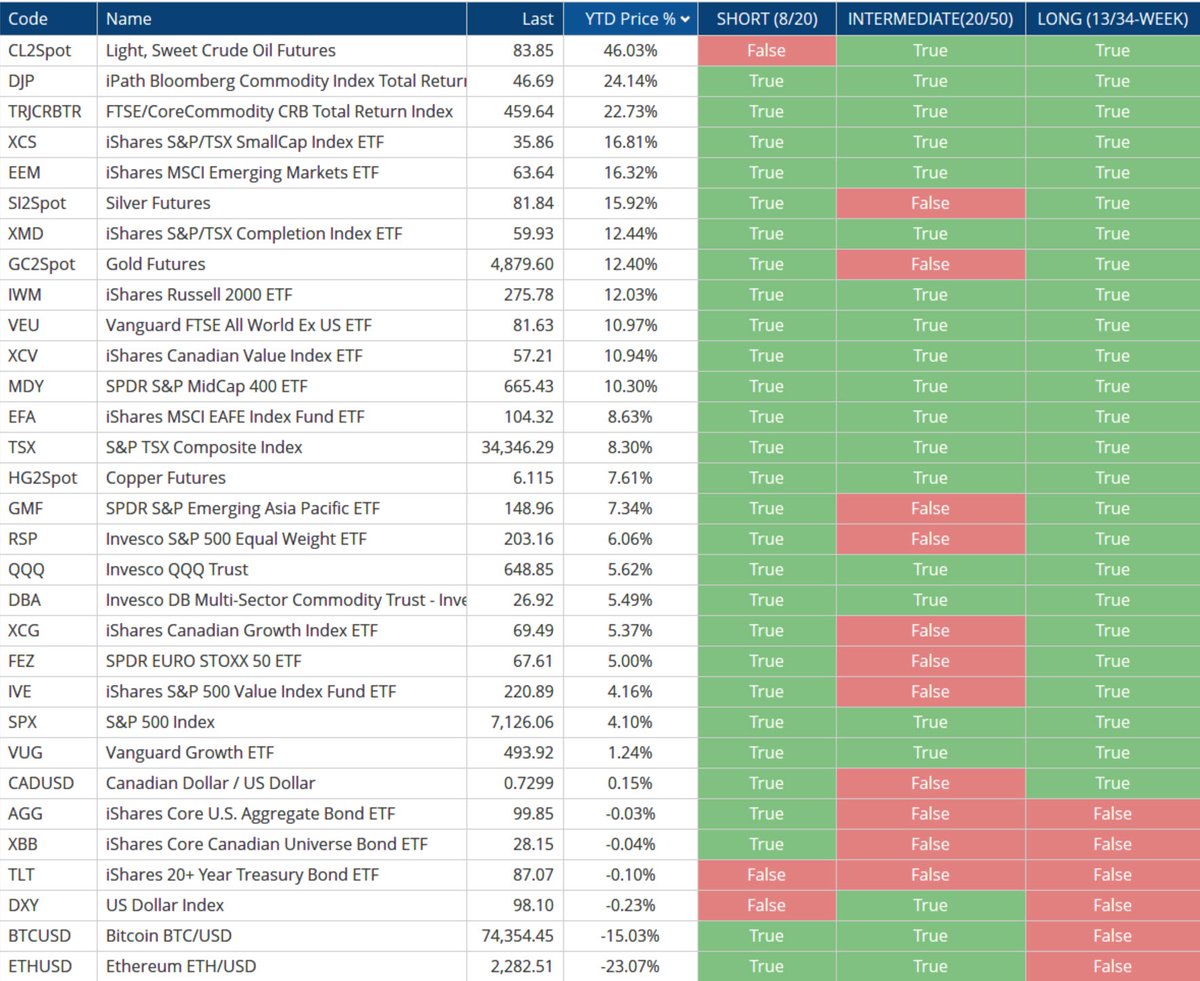Screen dimensions: 1200x981
Task: Select Vanguard Growth ETF name
Action: pos(282,752)
